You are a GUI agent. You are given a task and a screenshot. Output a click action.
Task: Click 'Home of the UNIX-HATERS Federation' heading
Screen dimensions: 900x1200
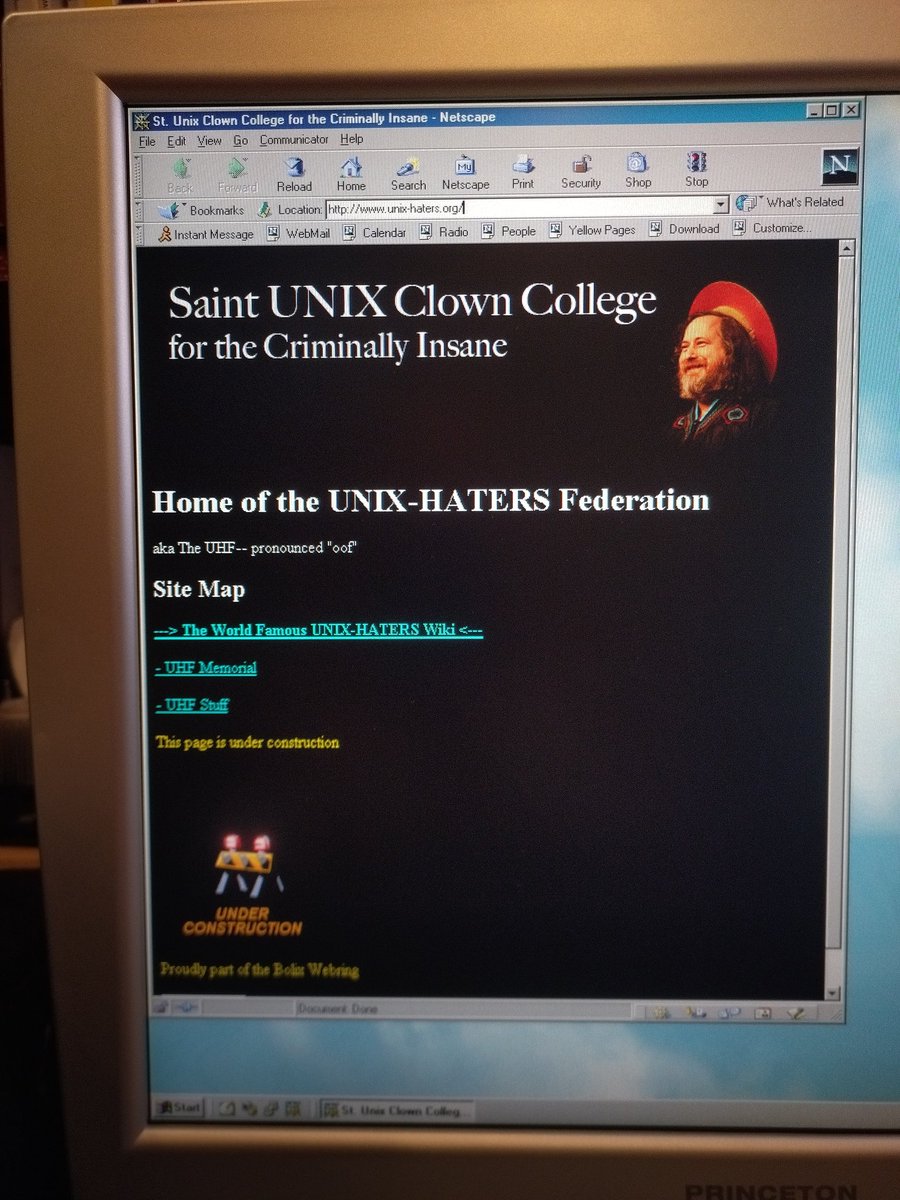(x=431, y=501)
